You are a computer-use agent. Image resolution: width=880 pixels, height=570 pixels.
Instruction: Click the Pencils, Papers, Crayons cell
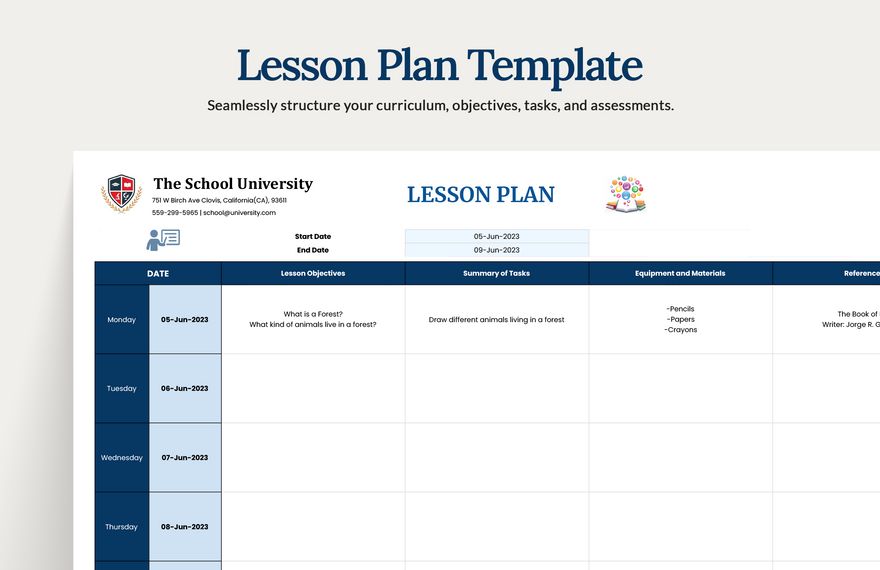point(680,319)
